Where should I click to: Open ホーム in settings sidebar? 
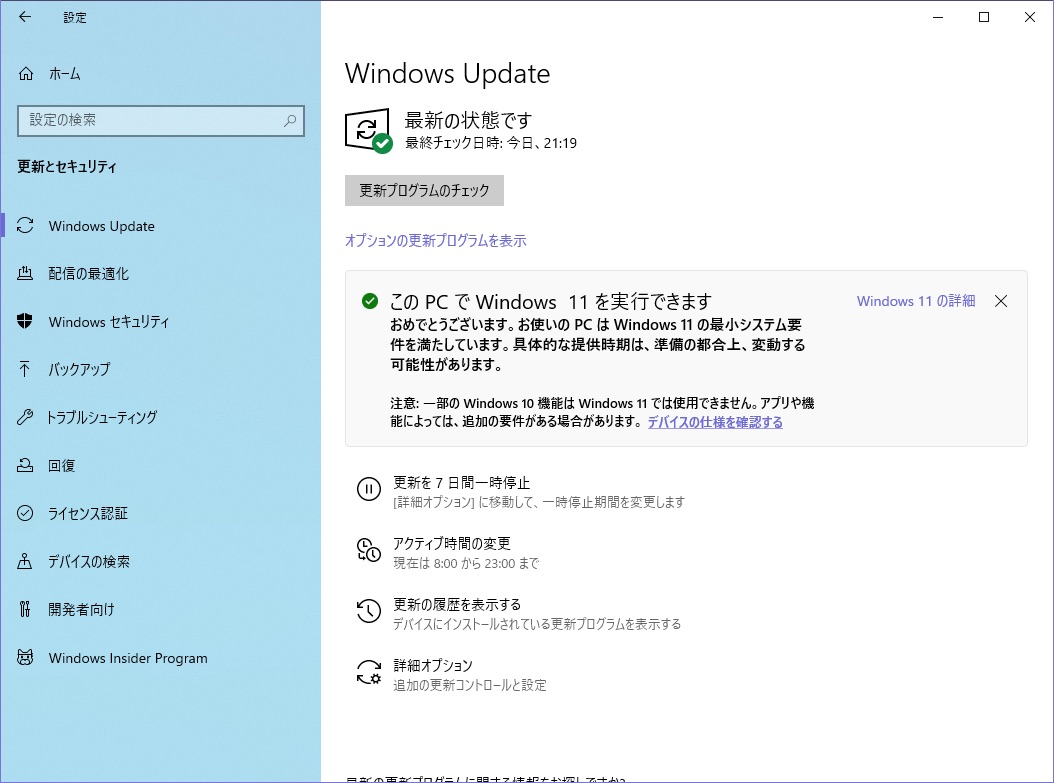[x=161, y=74]
